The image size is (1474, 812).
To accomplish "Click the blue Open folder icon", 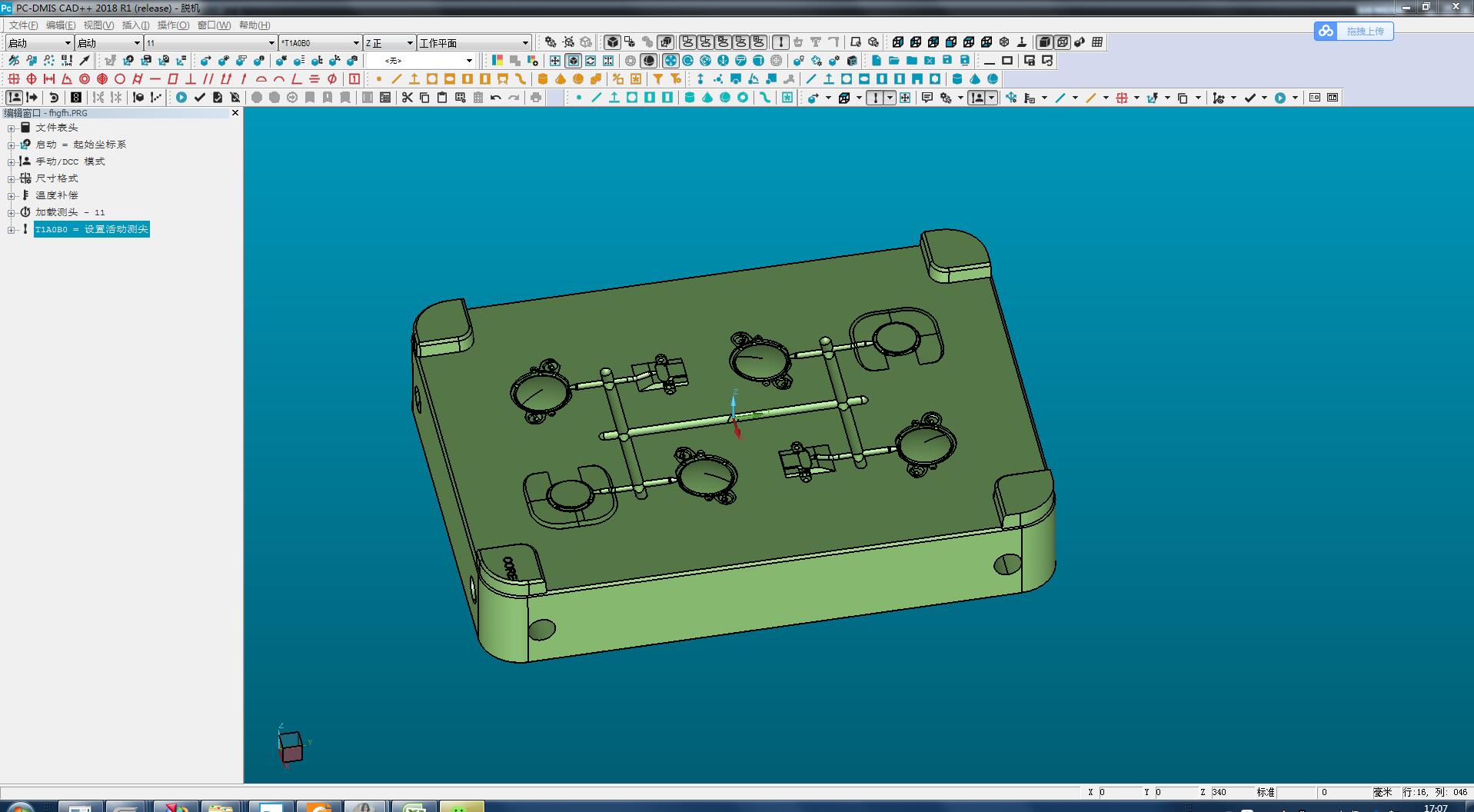I will coord(893,61).
